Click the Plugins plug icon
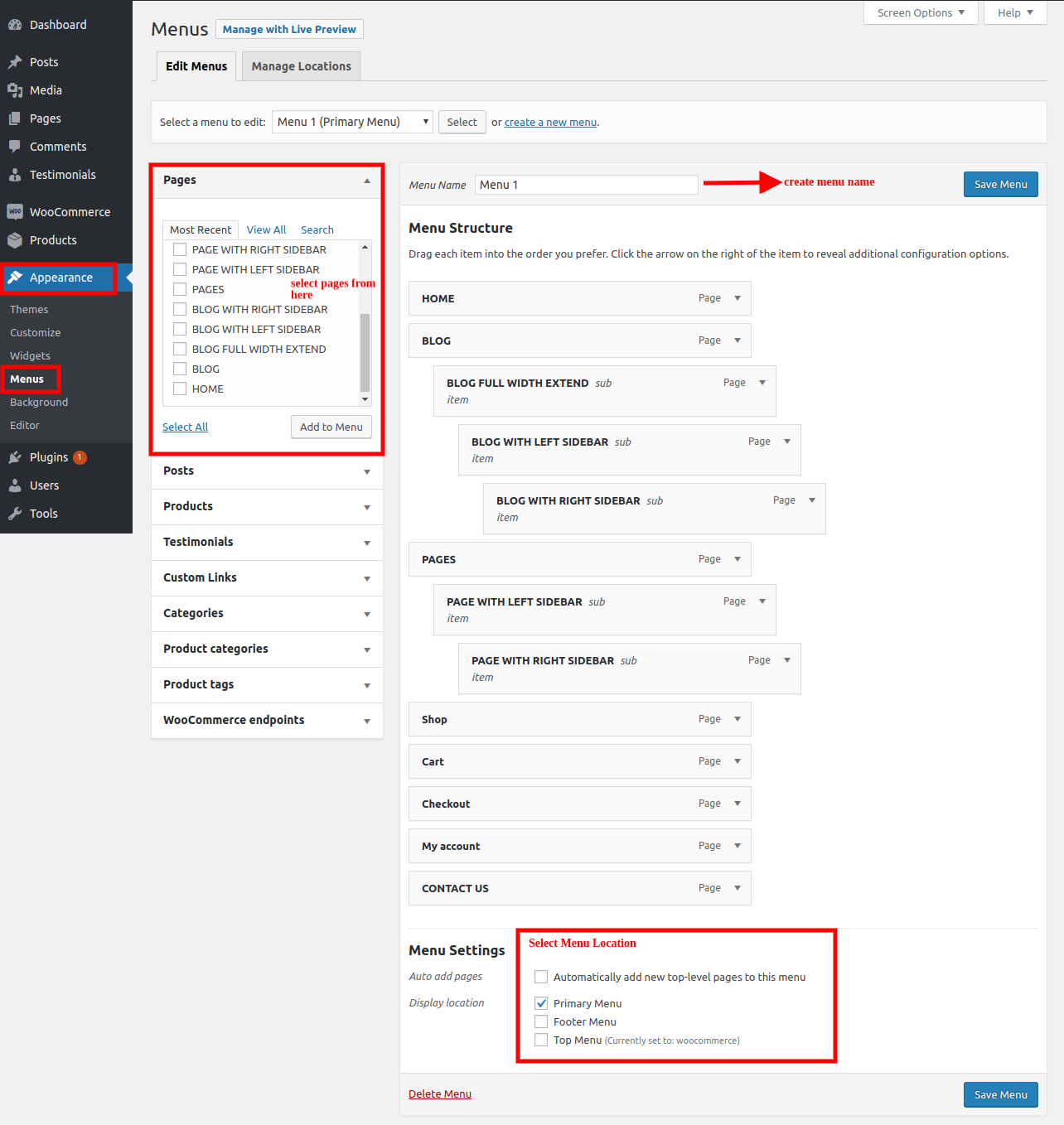1064x1125 pixels. tap(15, 457)
